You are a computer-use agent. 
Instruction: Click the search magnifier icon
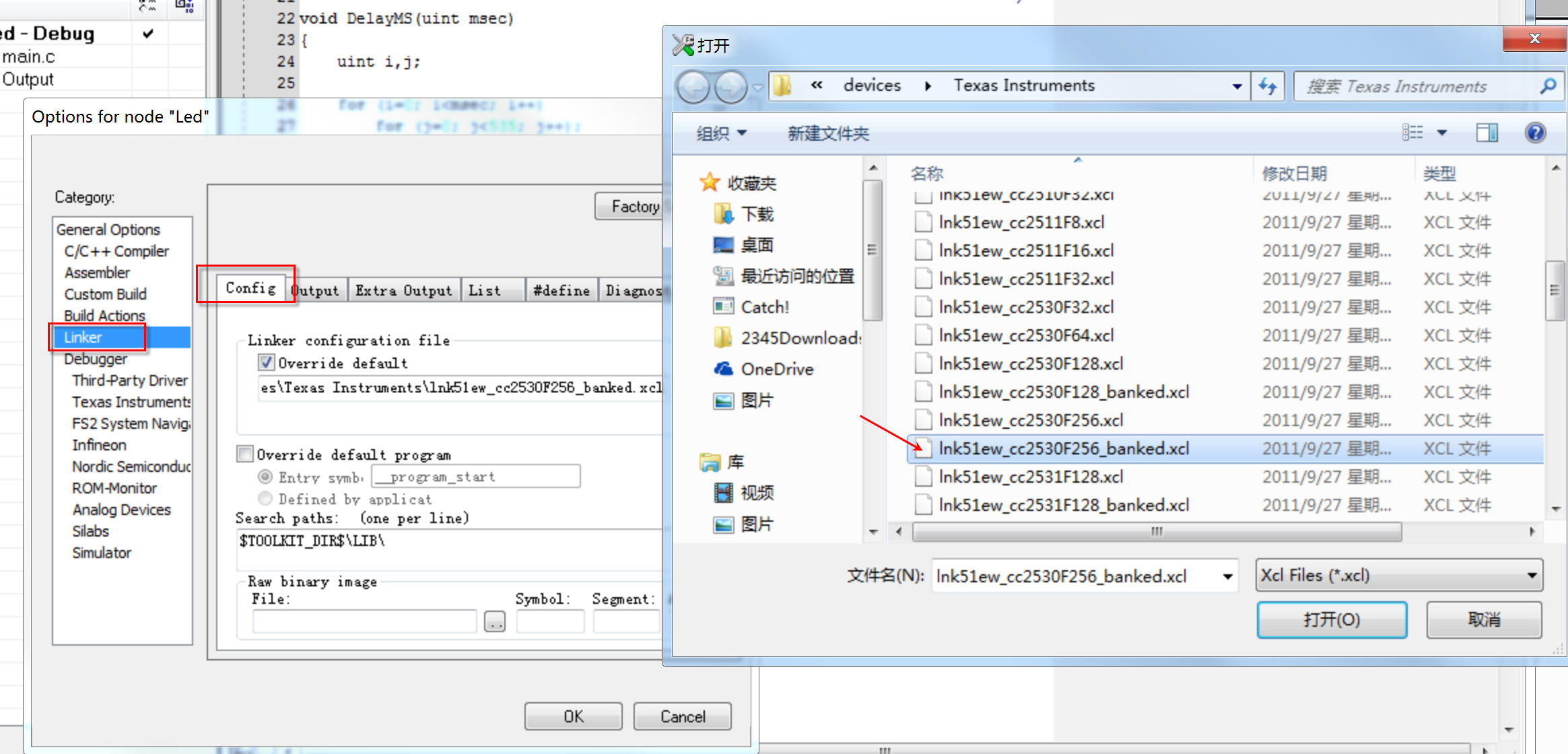(x=1548, y=86)
